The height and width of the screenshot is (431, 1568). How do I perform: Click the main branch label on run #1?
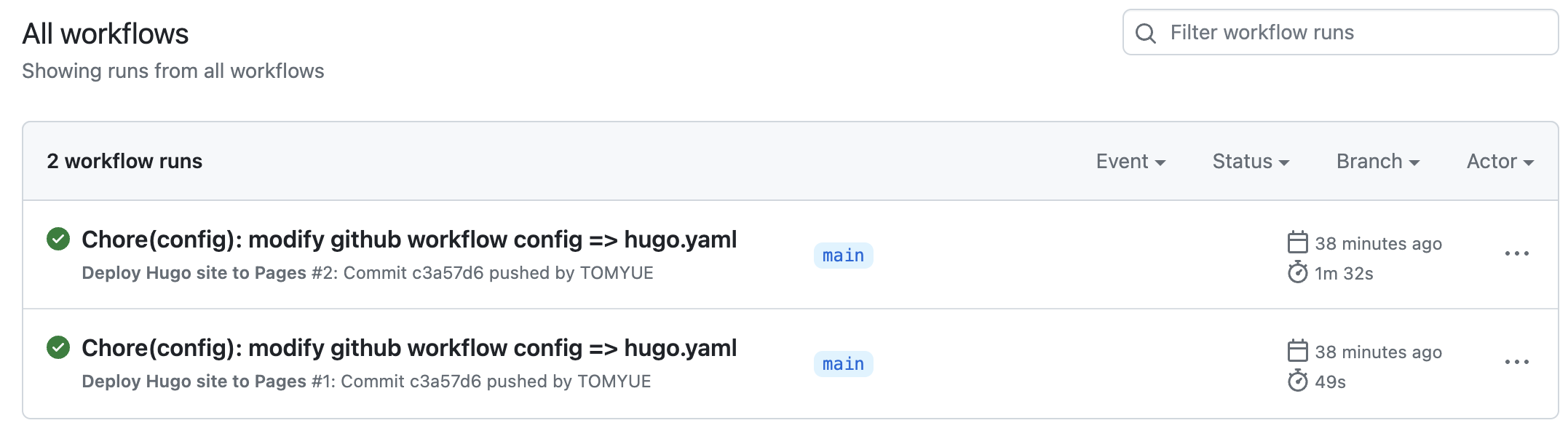[843, 364]
